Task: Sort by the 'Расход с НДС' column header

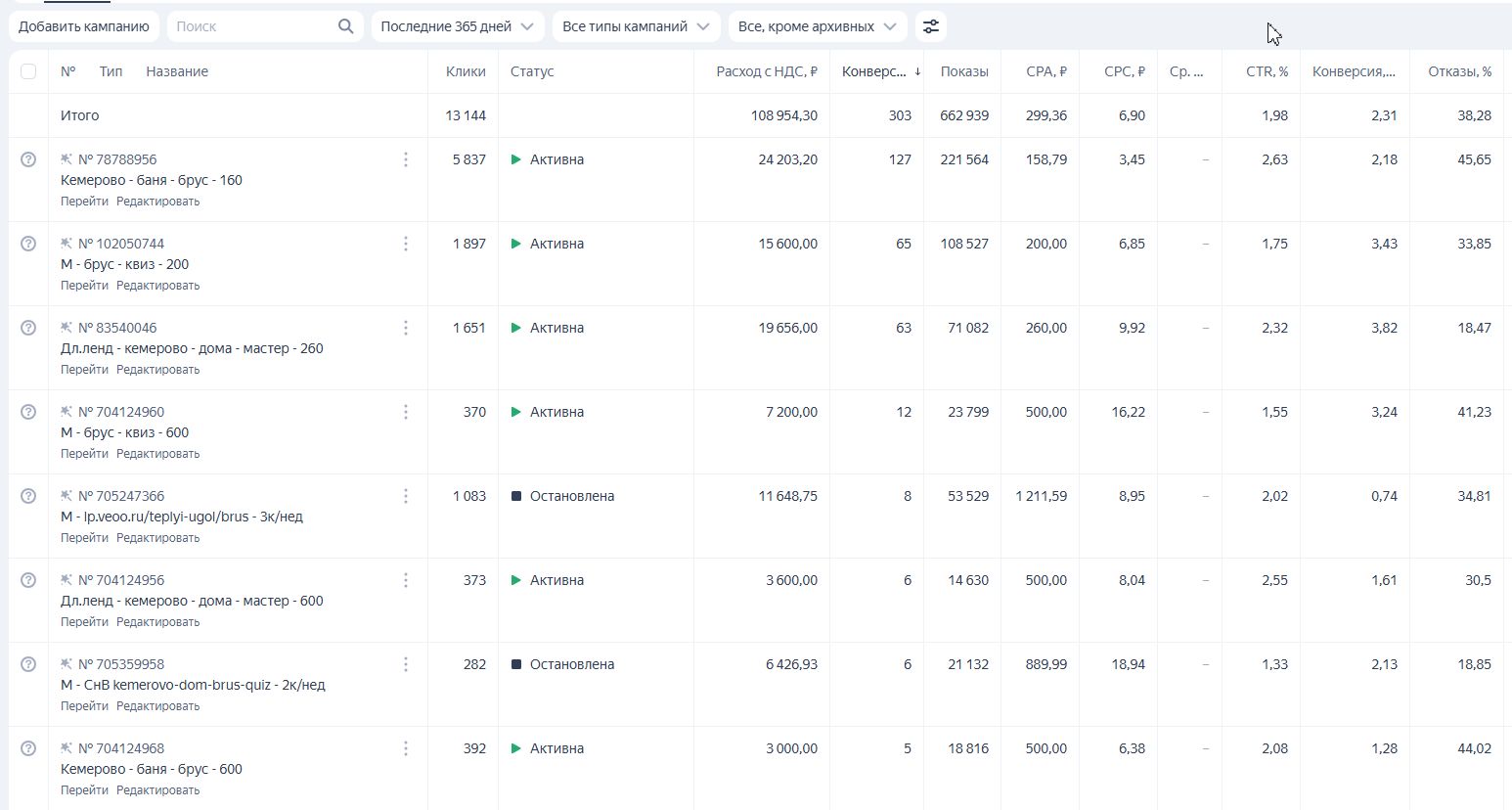Action: point(767,71)
